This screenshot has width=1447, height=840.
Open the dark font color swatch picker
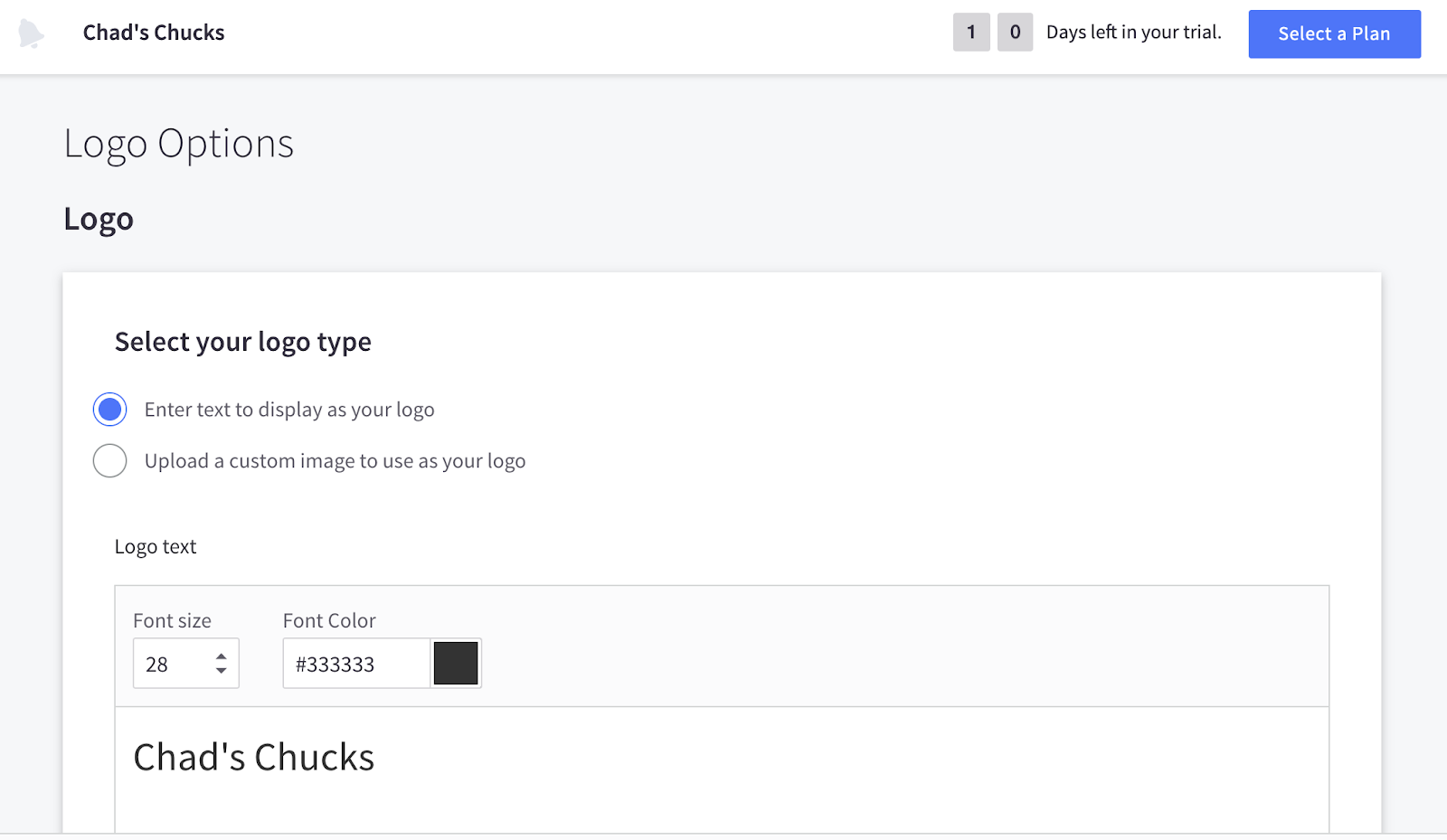[x=456, y=664]
